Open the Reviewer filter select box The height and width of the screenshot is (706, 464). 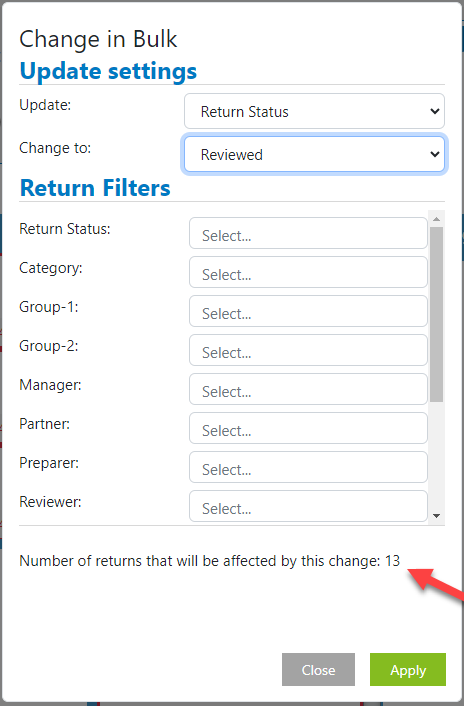point(308,506)
